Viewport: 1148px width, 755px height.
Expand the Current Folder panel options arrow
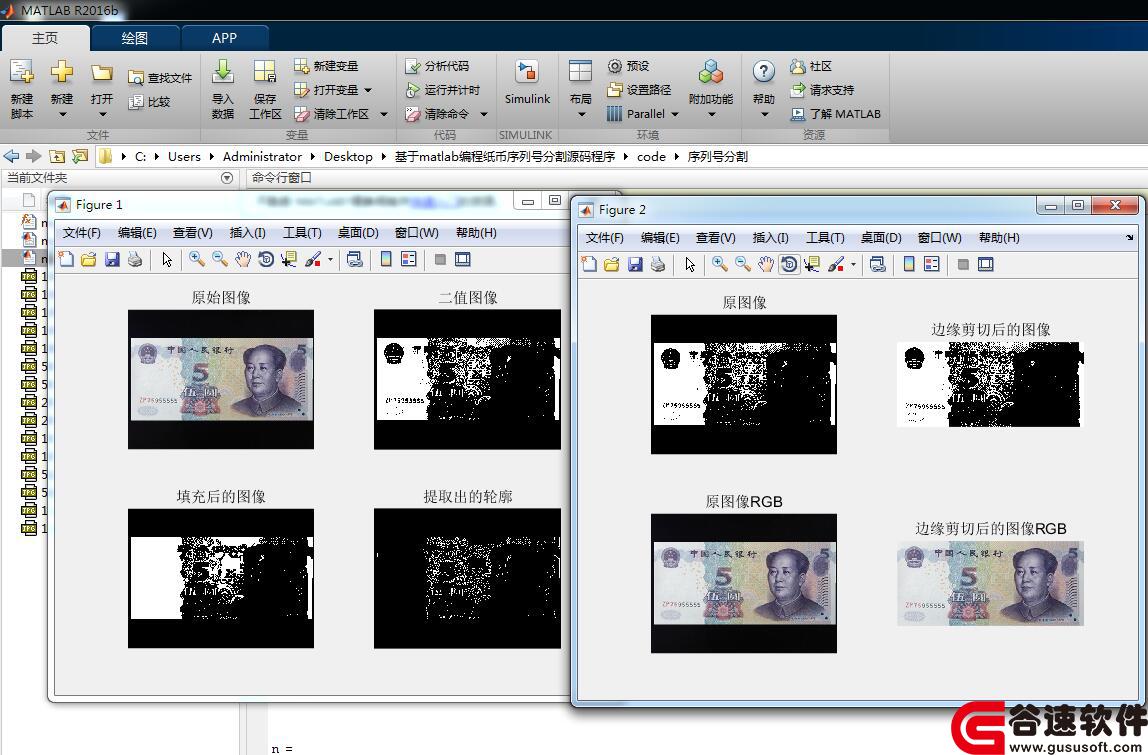[227, 178]
